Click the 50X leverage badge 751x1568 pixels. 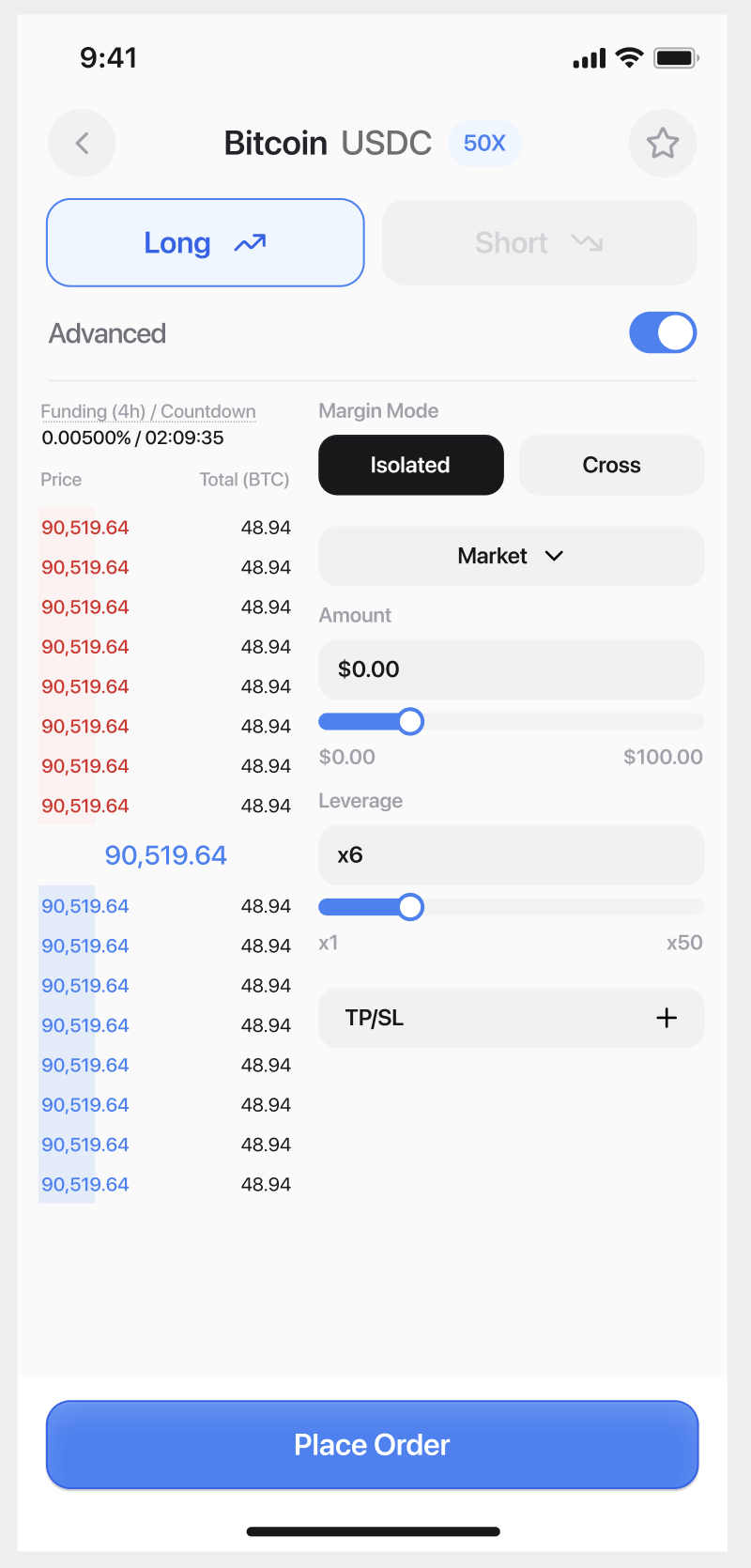pos(484,143)
